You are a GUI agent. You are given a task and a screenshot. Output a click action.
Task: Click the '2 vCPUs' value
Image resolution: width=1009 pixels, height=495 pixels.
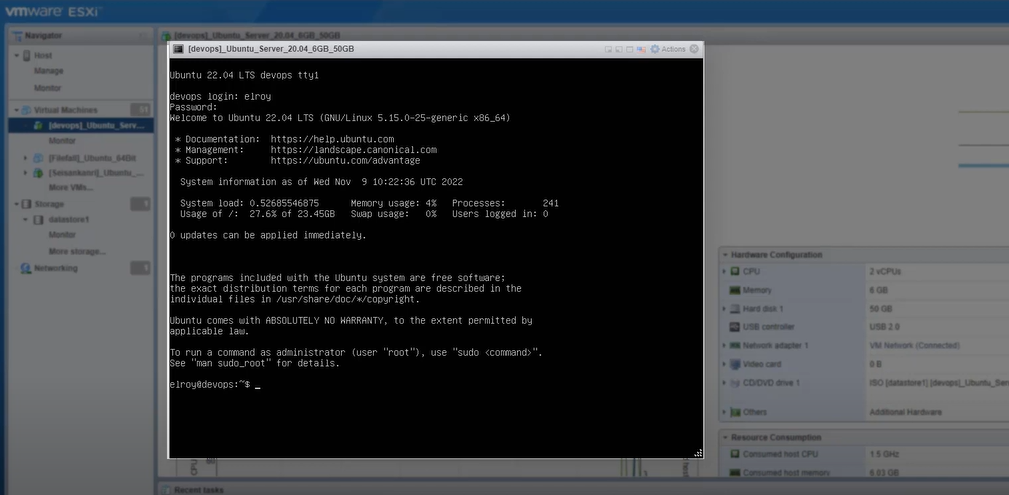885,272
